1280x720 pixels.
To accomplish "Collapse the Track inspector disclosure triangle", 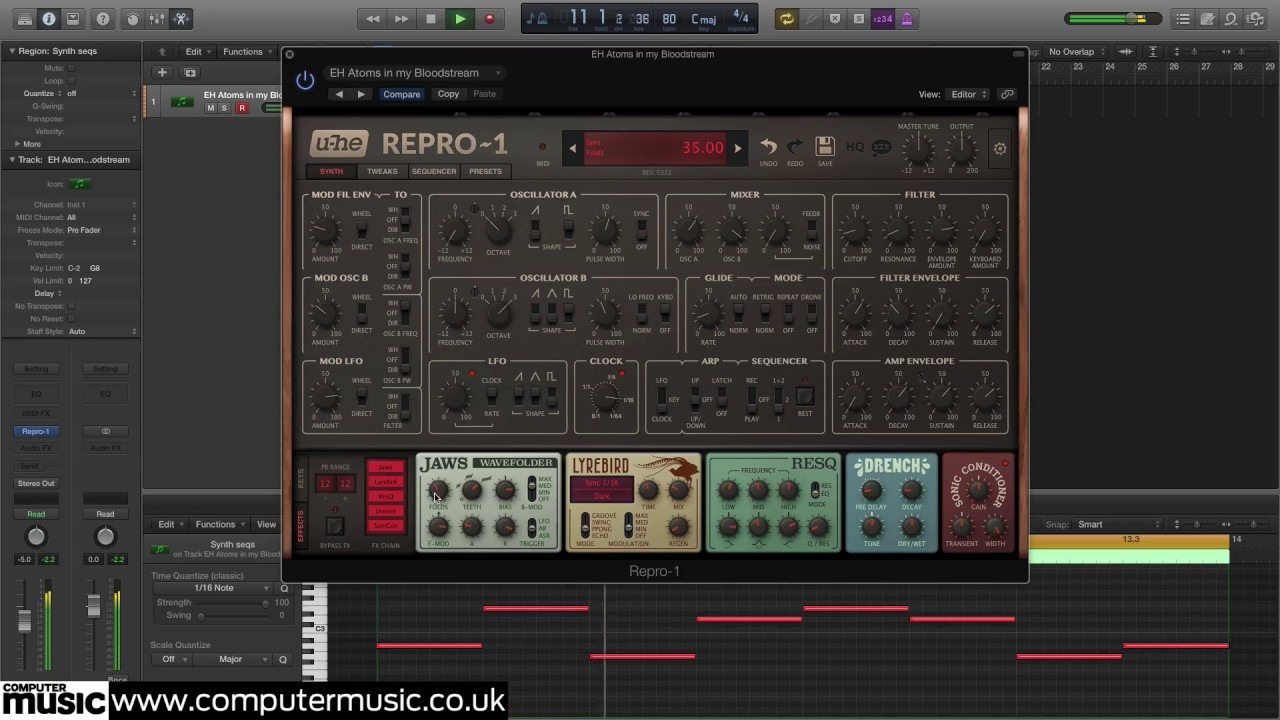I will [x=12, y=160].
